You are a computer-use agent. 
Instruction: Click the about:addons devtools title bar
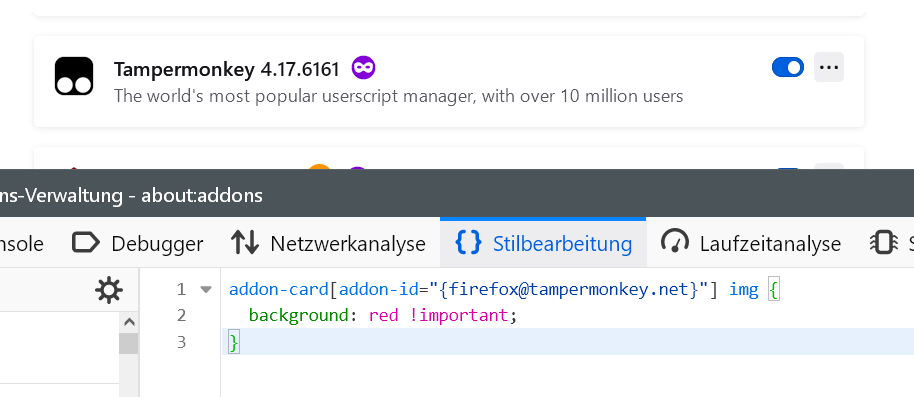457,195
